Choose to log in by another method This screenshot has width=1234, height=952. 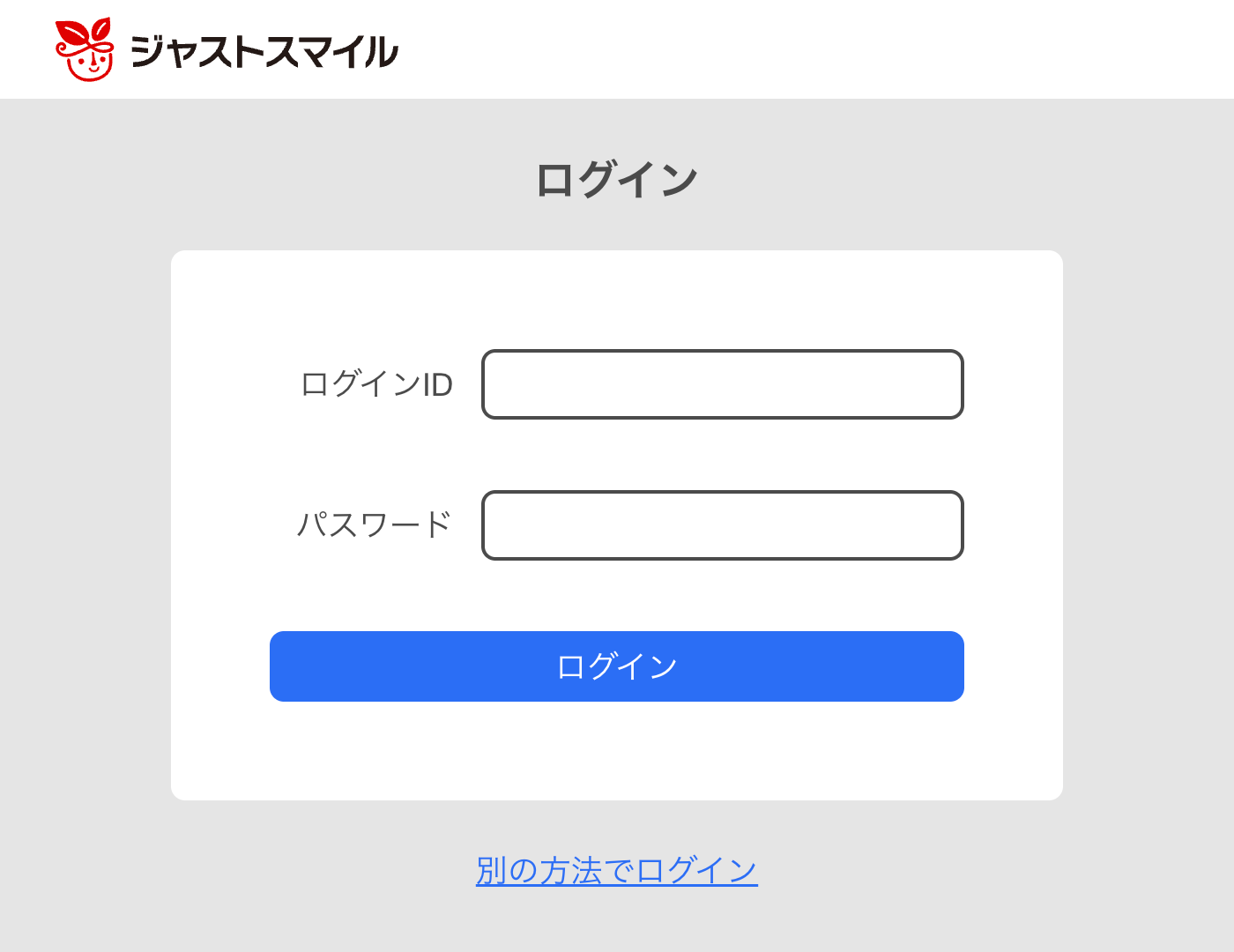[616, 871]
